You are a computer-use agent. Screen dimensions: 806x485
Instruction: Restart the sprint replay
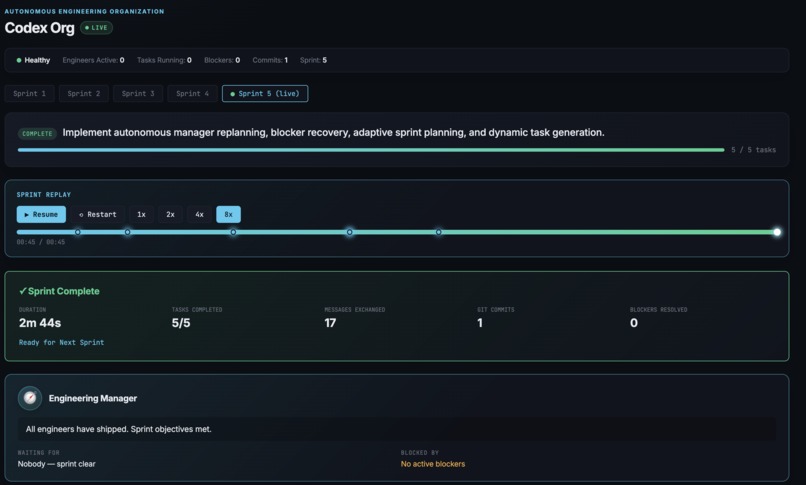98,214
